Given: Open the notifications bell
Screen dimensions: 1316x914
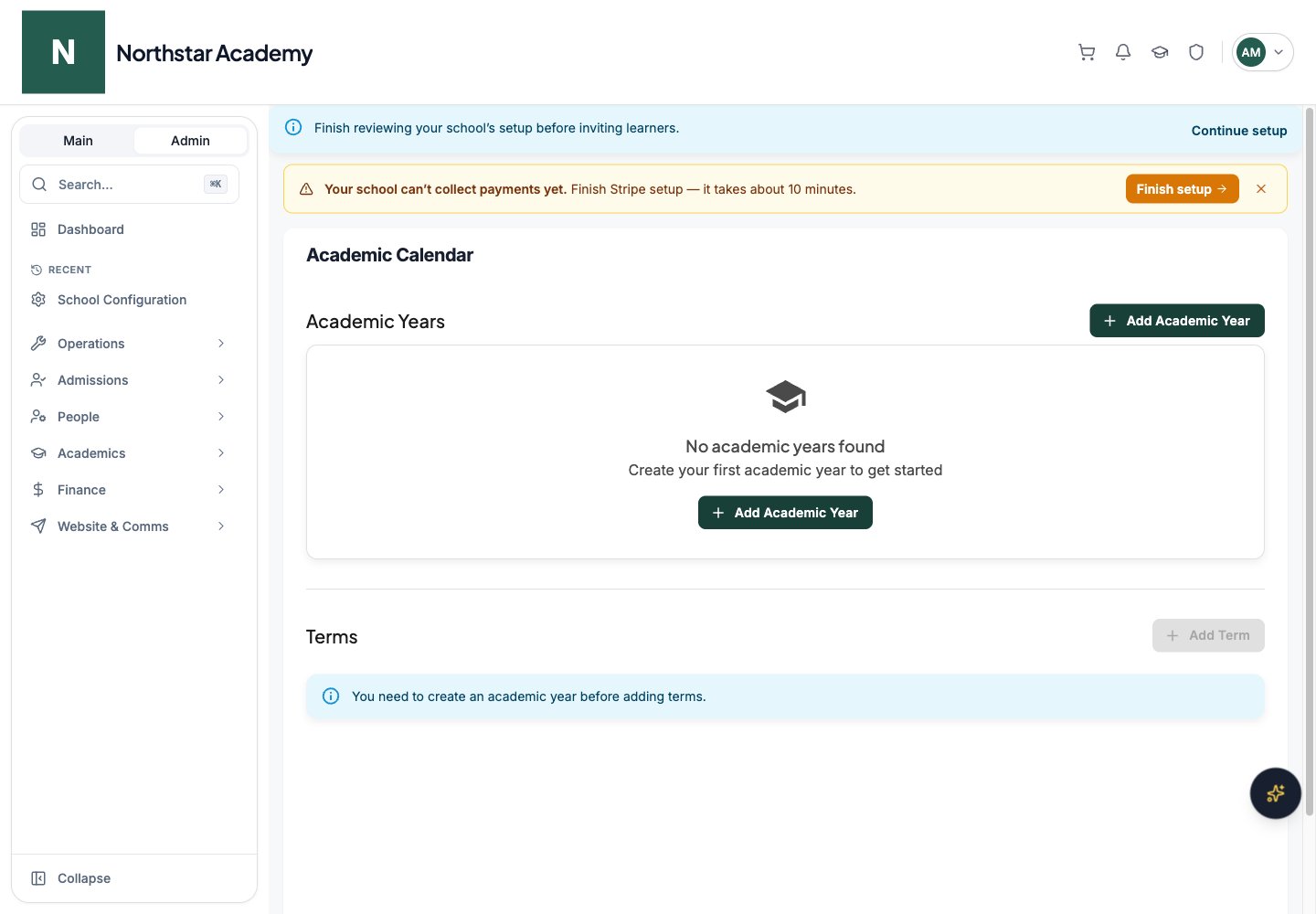Looking at the screenshot, I should (x=1123, y=52).
